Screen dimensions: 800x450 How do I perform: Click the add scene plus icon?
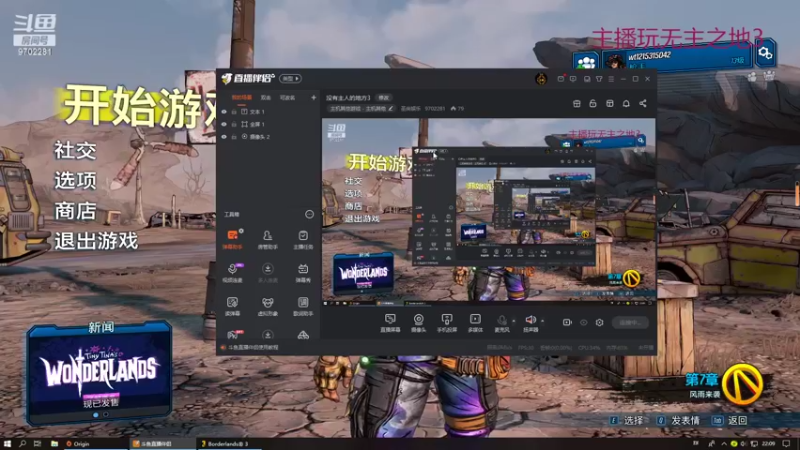coord(313,97)
